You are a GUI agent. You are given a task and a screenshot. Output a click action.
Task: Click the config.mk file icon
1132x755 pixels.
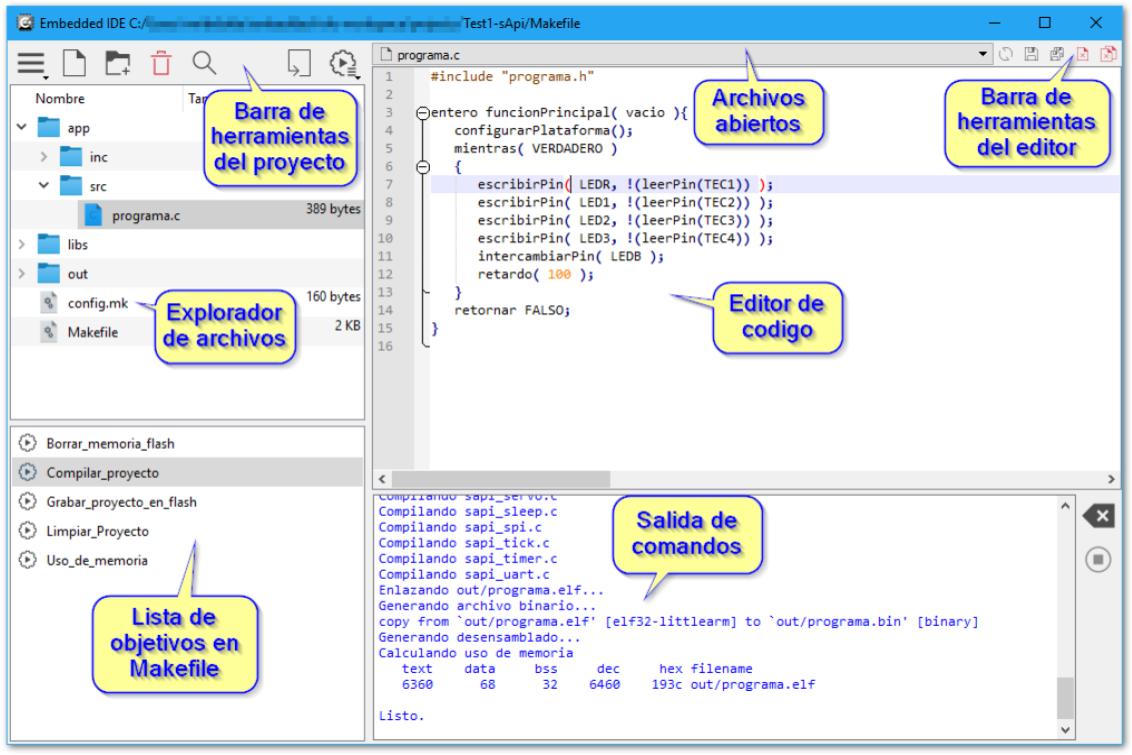(x=49, y=303)
